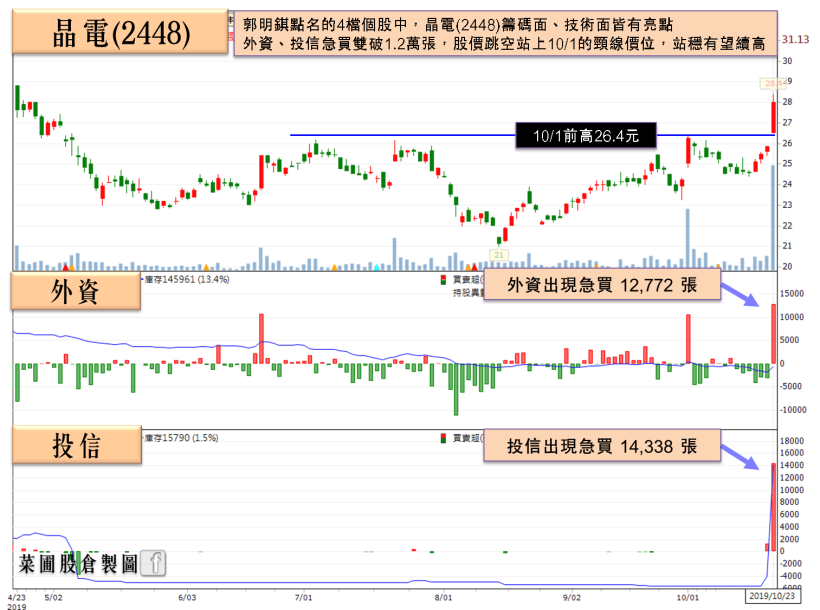The image size is (820, 610).
Task: Click the latest price tag near 28
Action: click(x=772, y=84)
